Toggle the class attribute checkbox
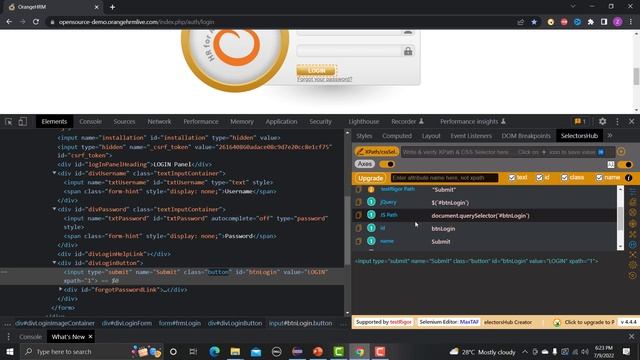Screen dimensions: 640x360 pos(564,178)
